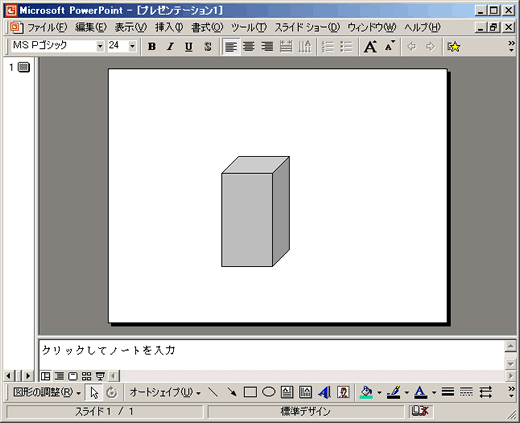Click the arrow style icon

485,392
